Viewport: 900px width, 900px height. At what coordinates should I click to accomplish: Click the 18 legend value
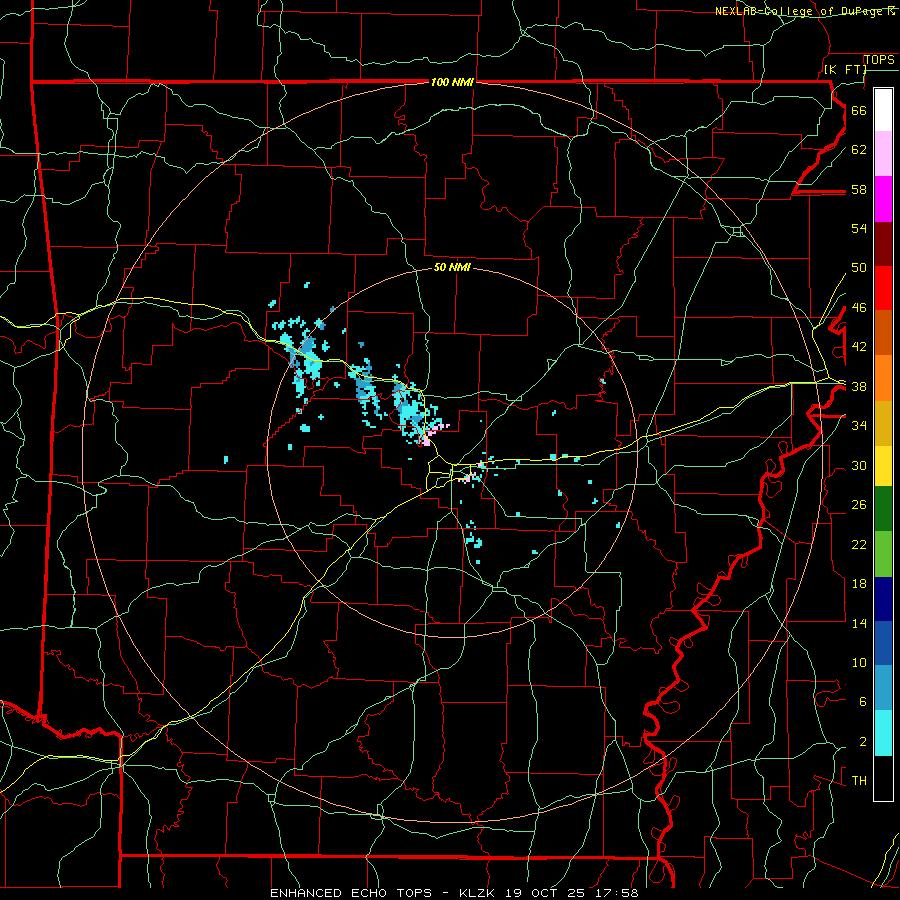[x=859, y=584]
